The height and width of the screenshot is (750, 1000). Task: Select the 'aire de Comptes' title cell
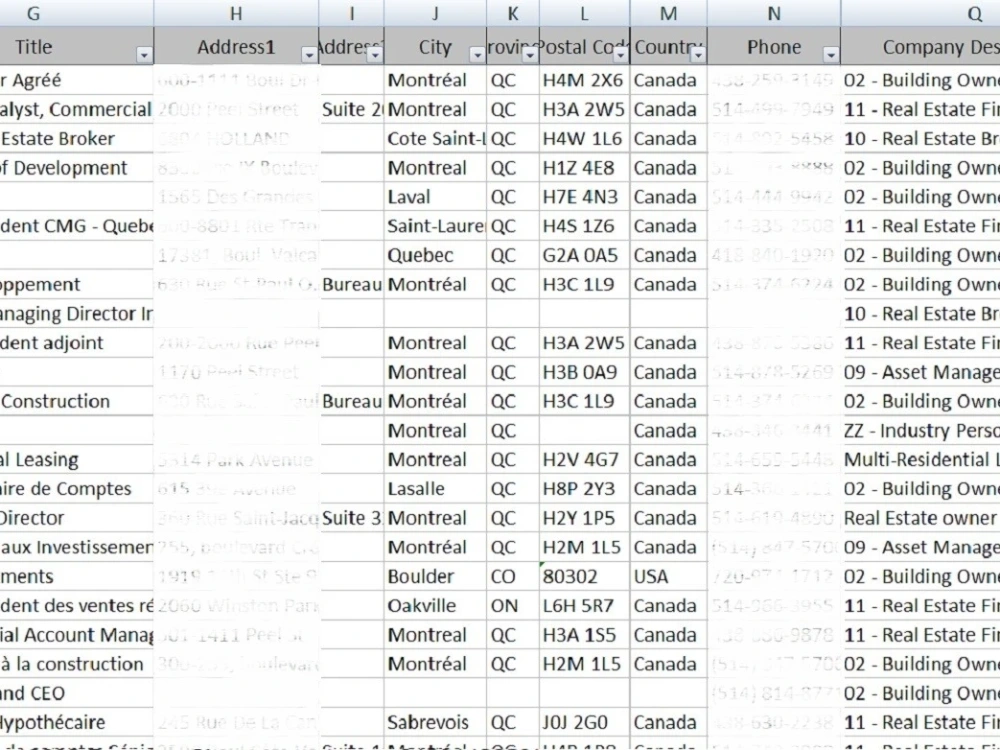click(x=77, y=489)
